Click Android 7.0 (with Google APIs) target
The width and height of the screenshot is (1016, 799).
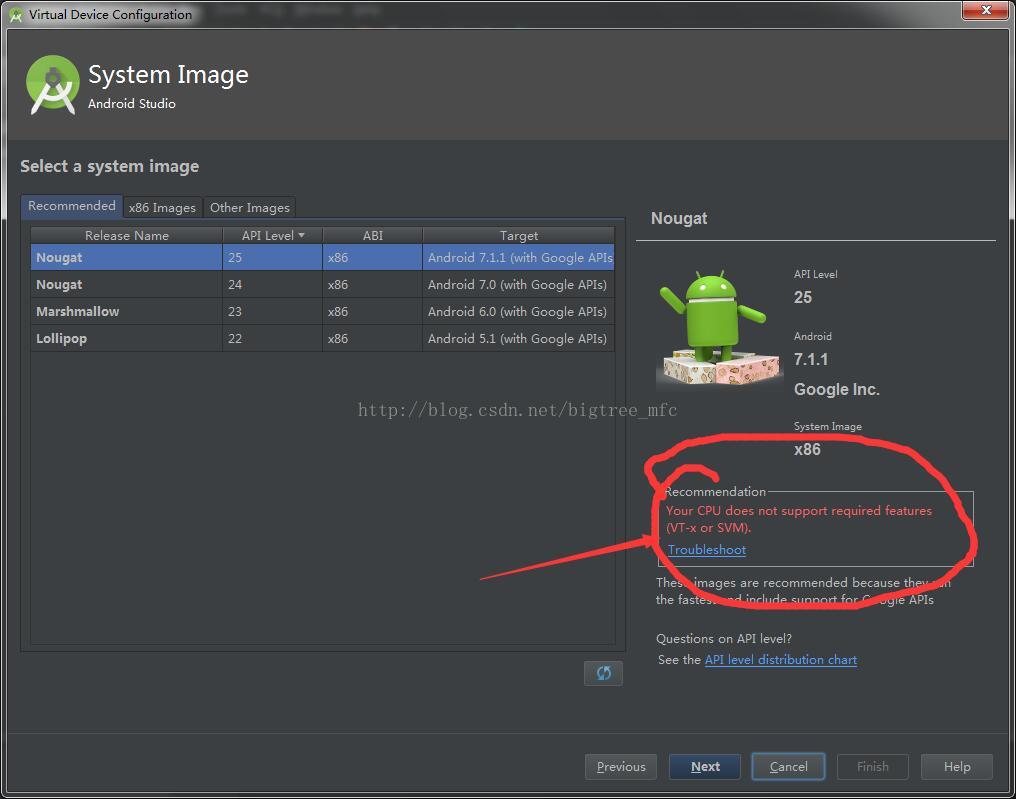click(519, 284)
